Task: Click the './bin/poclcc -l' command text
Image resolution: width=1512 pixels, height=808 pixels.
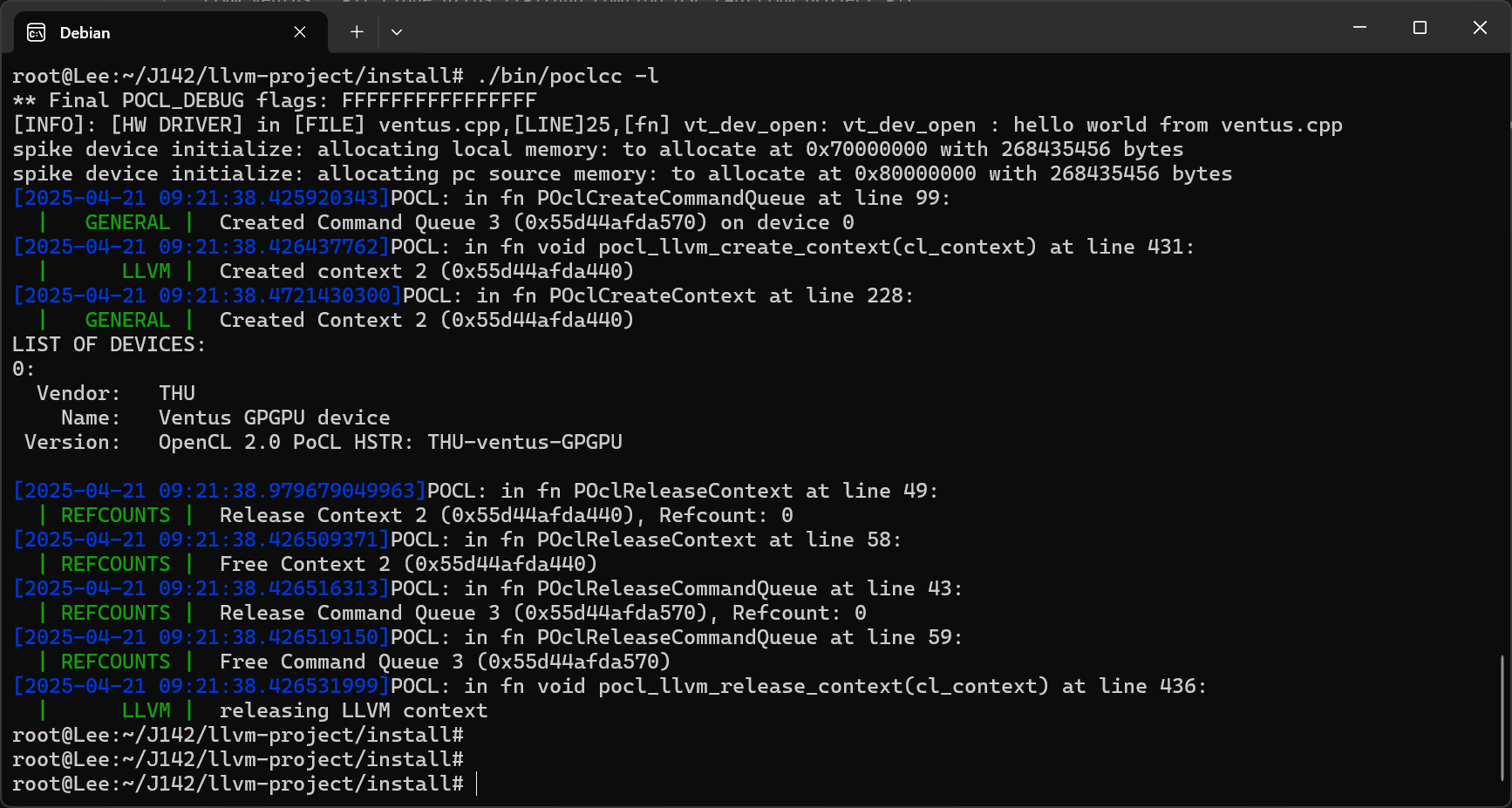Action: (568, 77)
